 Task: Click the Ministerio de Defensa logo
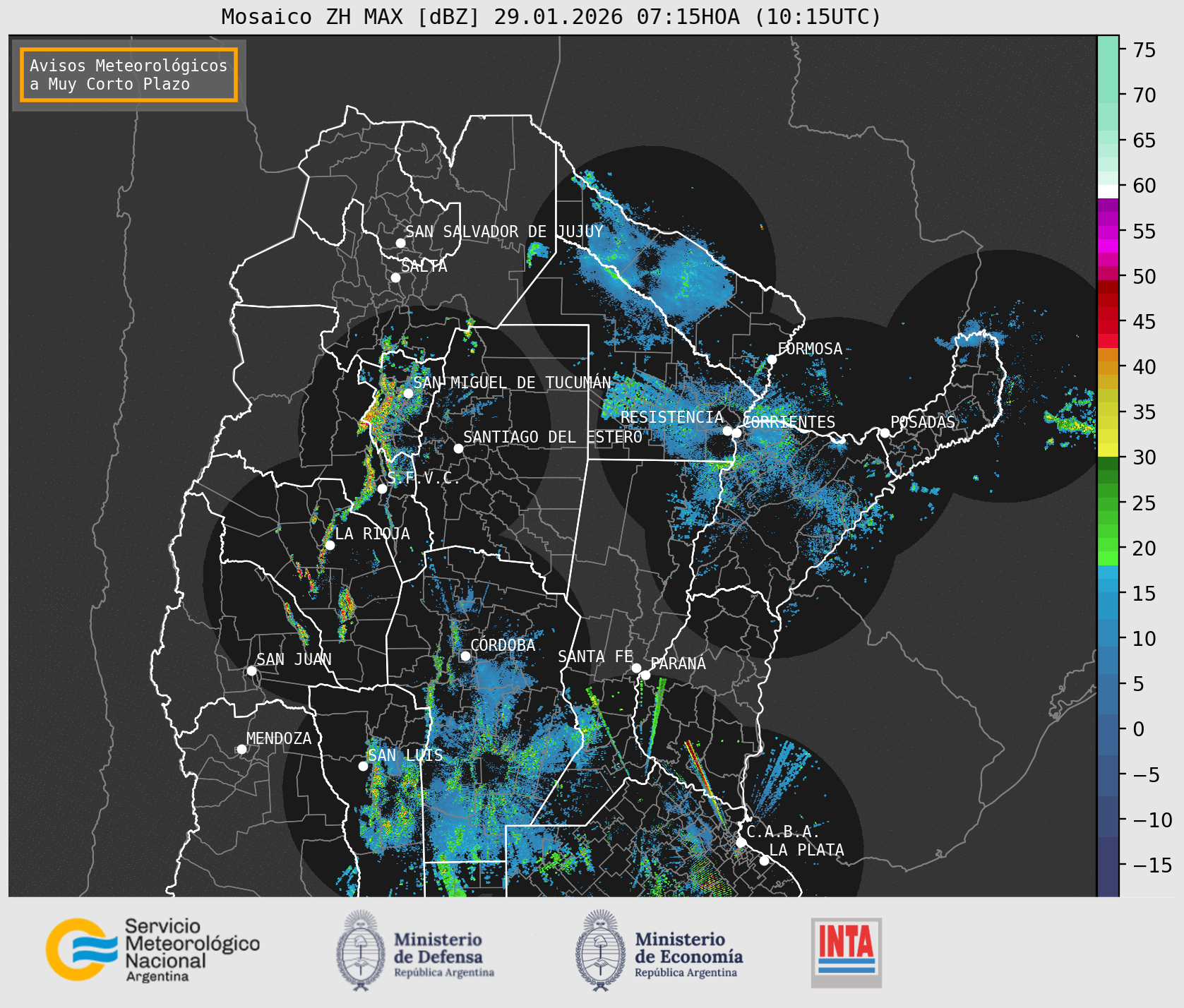click(x=415, y=950)
